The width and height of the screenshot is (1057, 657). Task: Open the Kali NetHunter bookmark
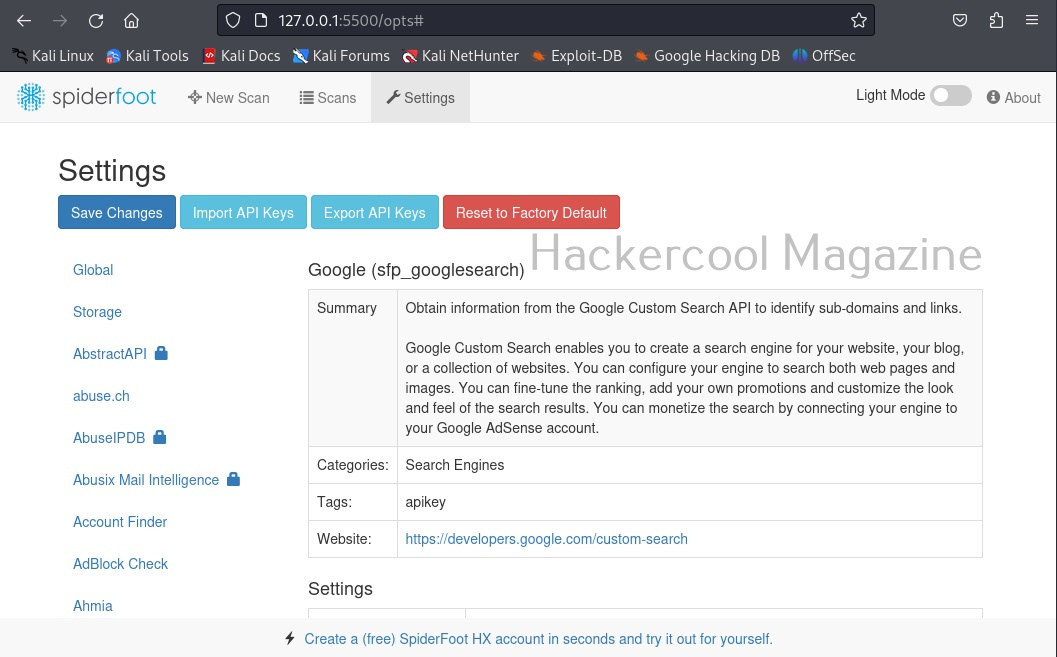point(460,56)
